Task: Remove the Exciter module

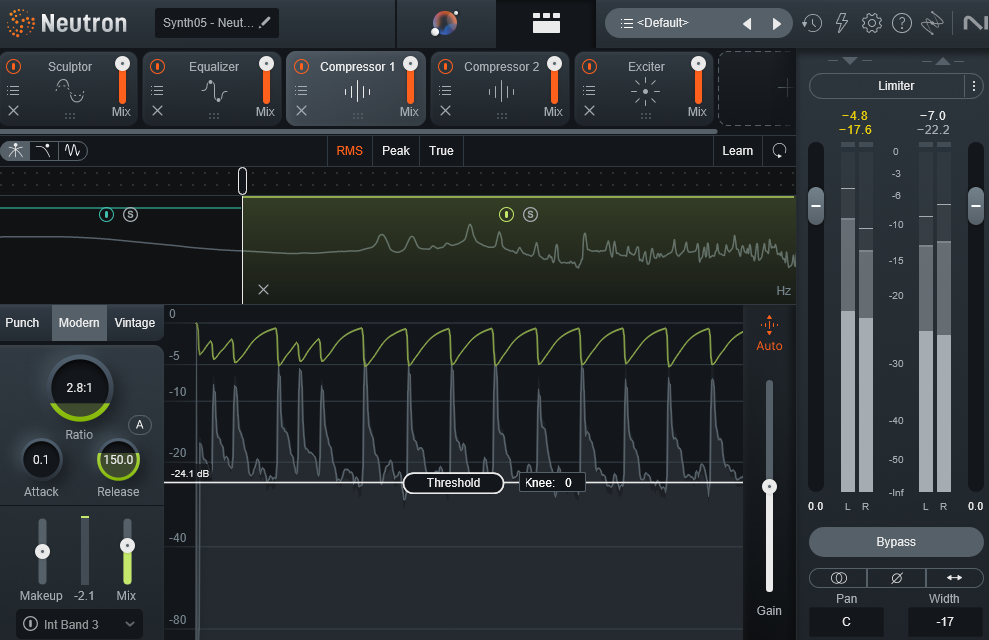Action: pyautogui.click(x=589, y=110)
